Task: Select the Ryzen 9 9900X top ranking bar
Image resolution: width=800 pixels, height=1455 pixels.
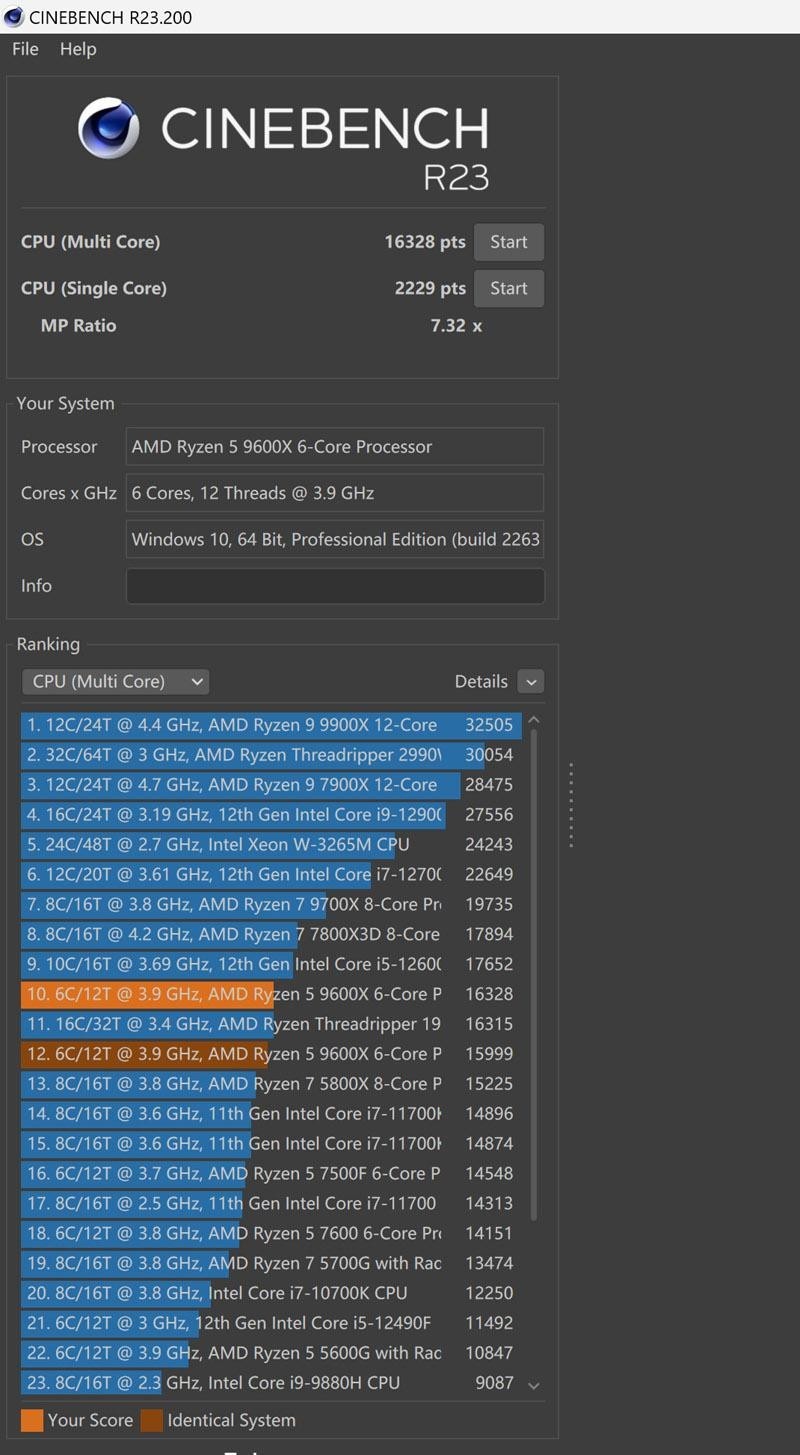Action: (x=270, y=725)
